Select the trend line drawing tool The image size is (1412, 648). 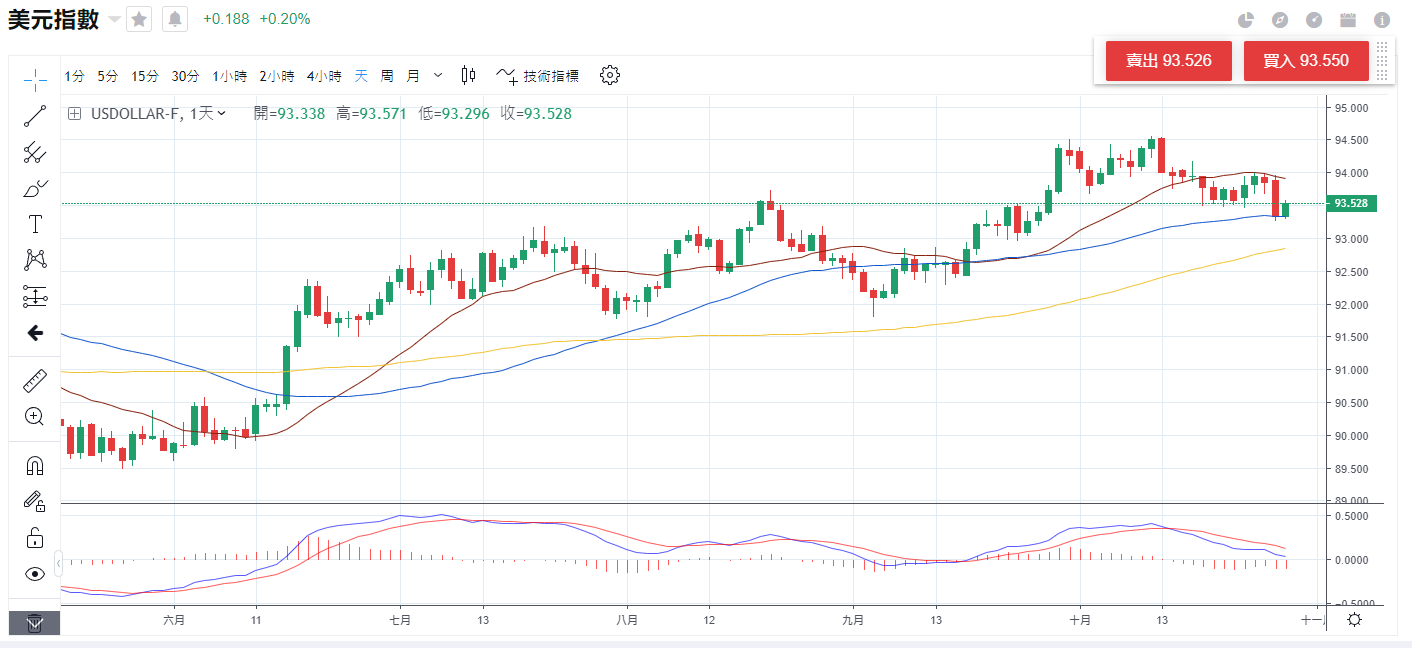35,115
